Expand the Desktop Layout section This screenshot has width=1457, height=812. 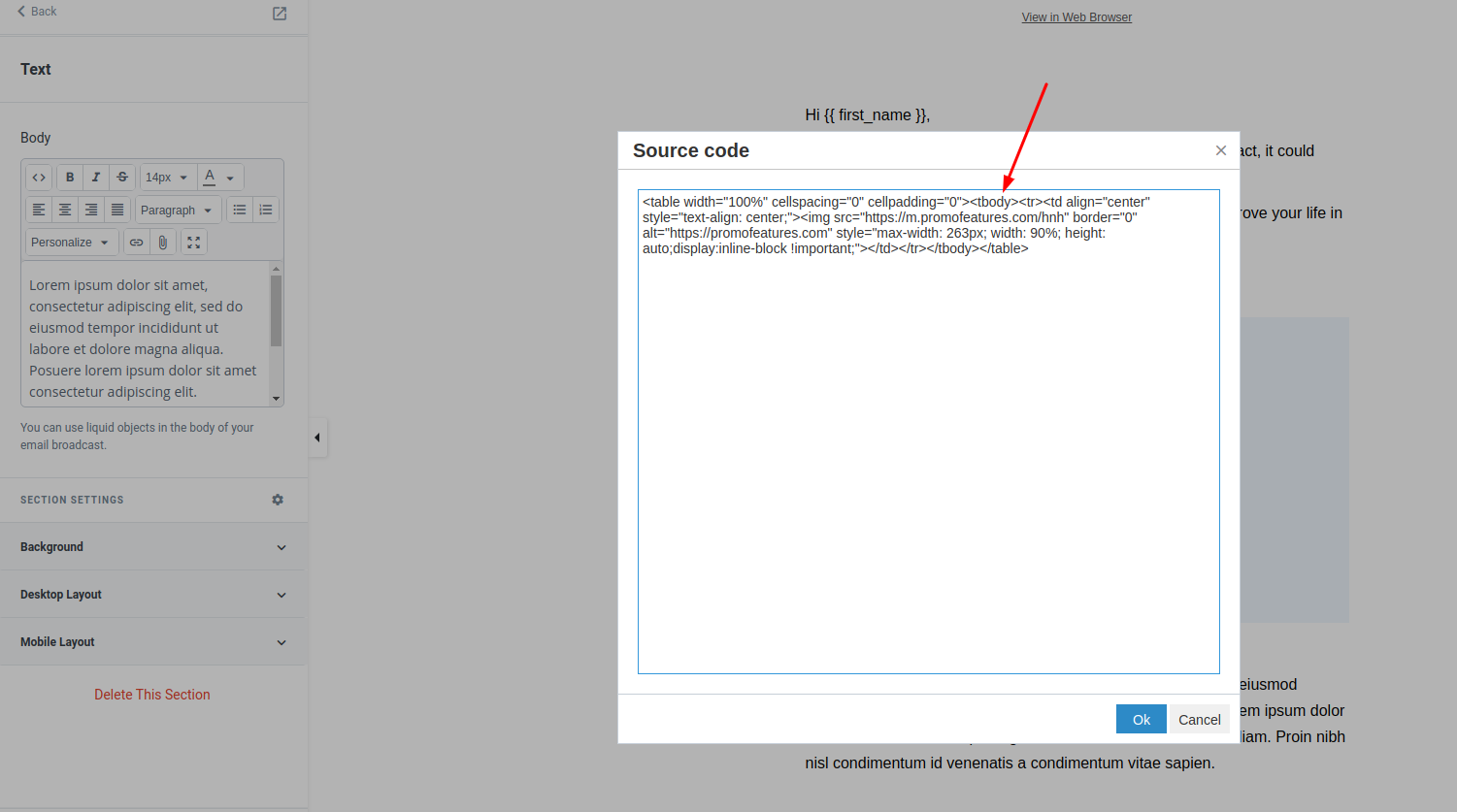153,595
